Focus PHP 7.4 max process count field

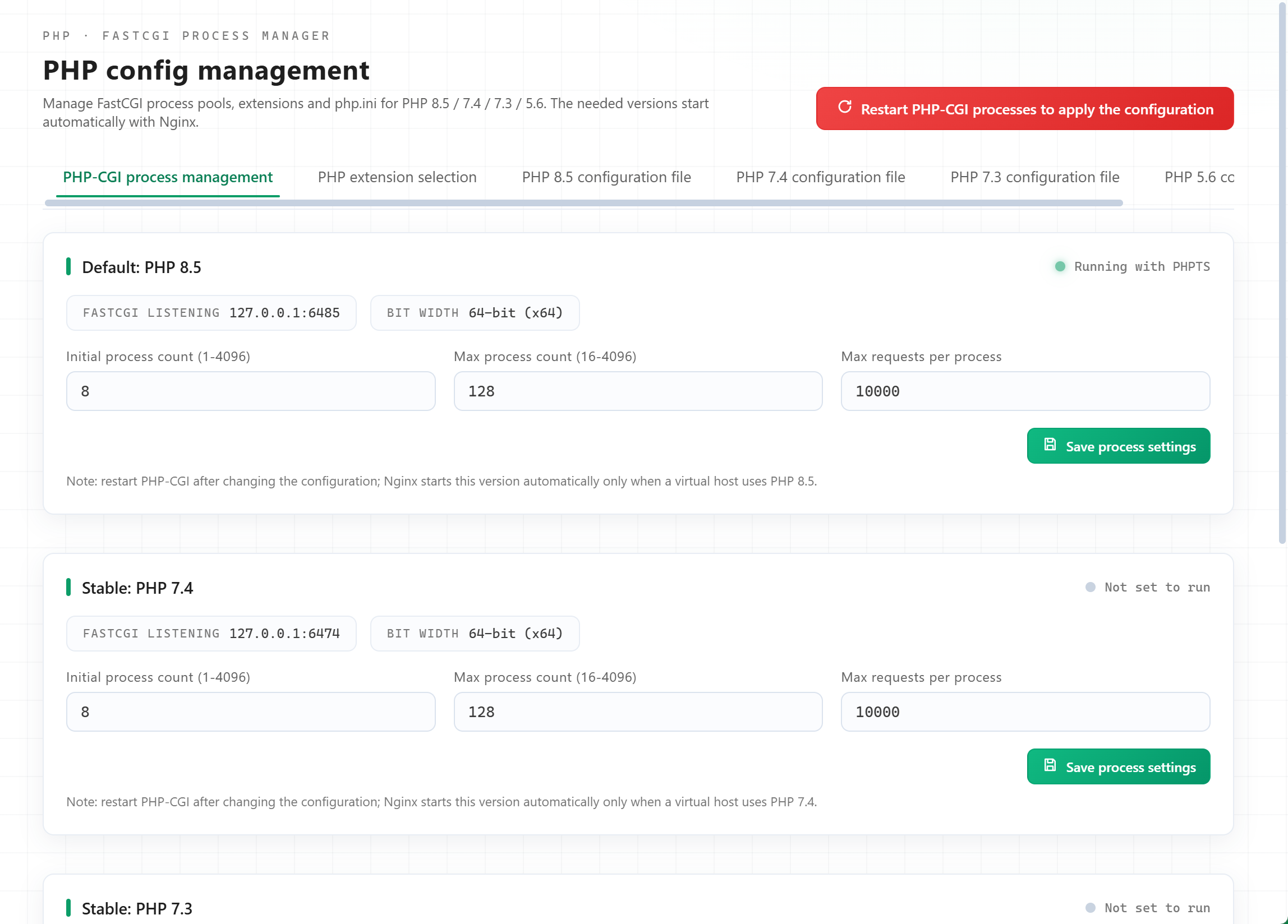pyautogui.click(x=638, y=712)
